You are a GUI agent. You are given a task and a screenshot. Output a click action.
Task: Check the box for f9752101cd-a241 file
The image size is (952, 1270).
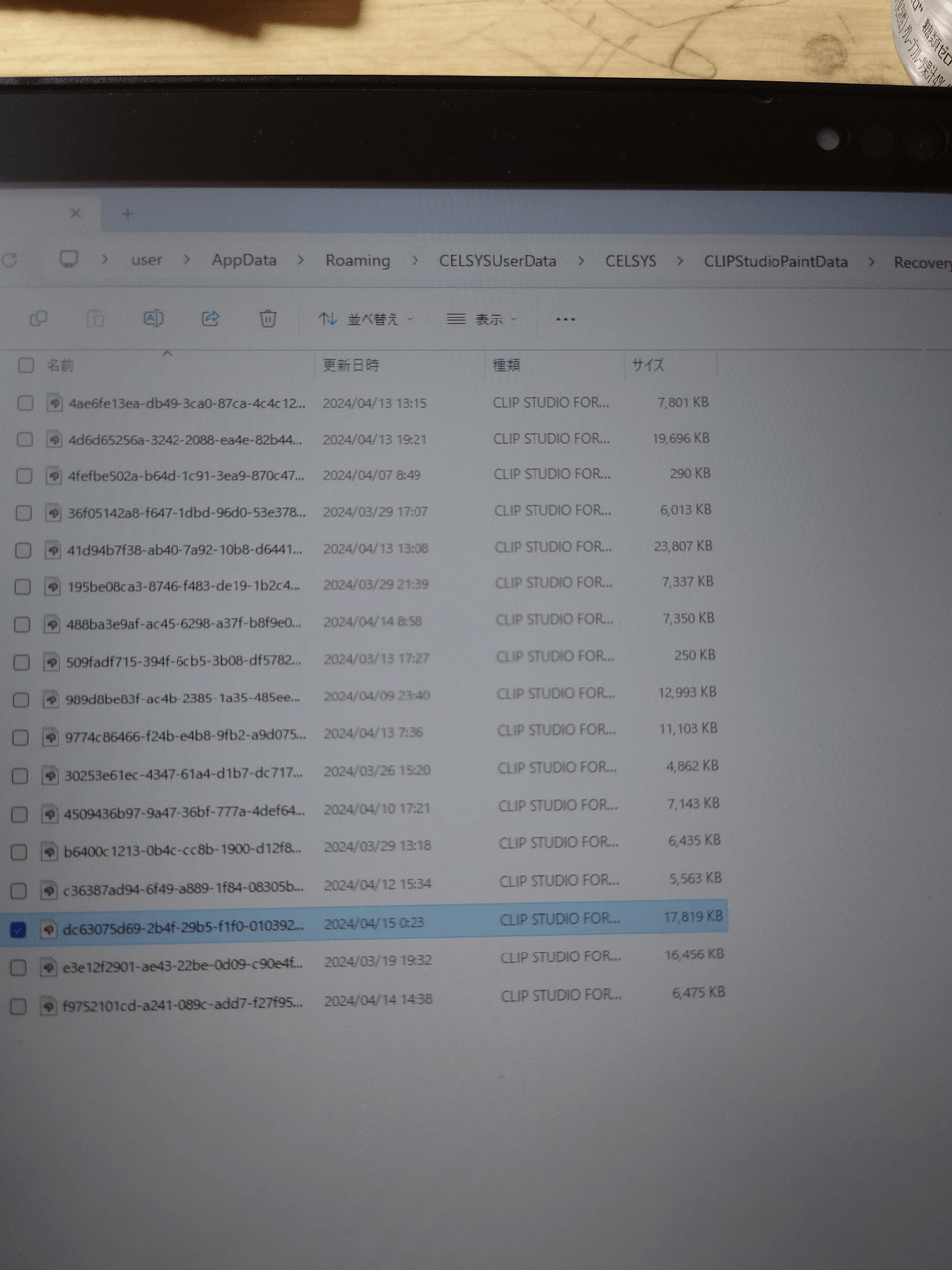[x=18, y=1006]
